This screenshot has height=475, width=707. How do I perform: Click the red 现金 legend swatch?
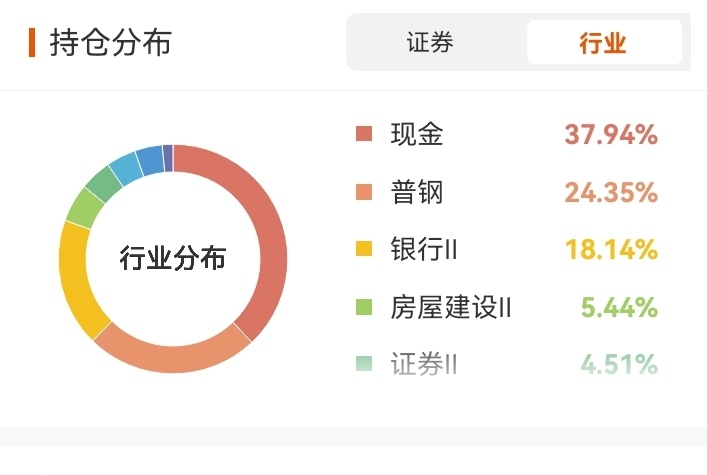coord(364,134)
